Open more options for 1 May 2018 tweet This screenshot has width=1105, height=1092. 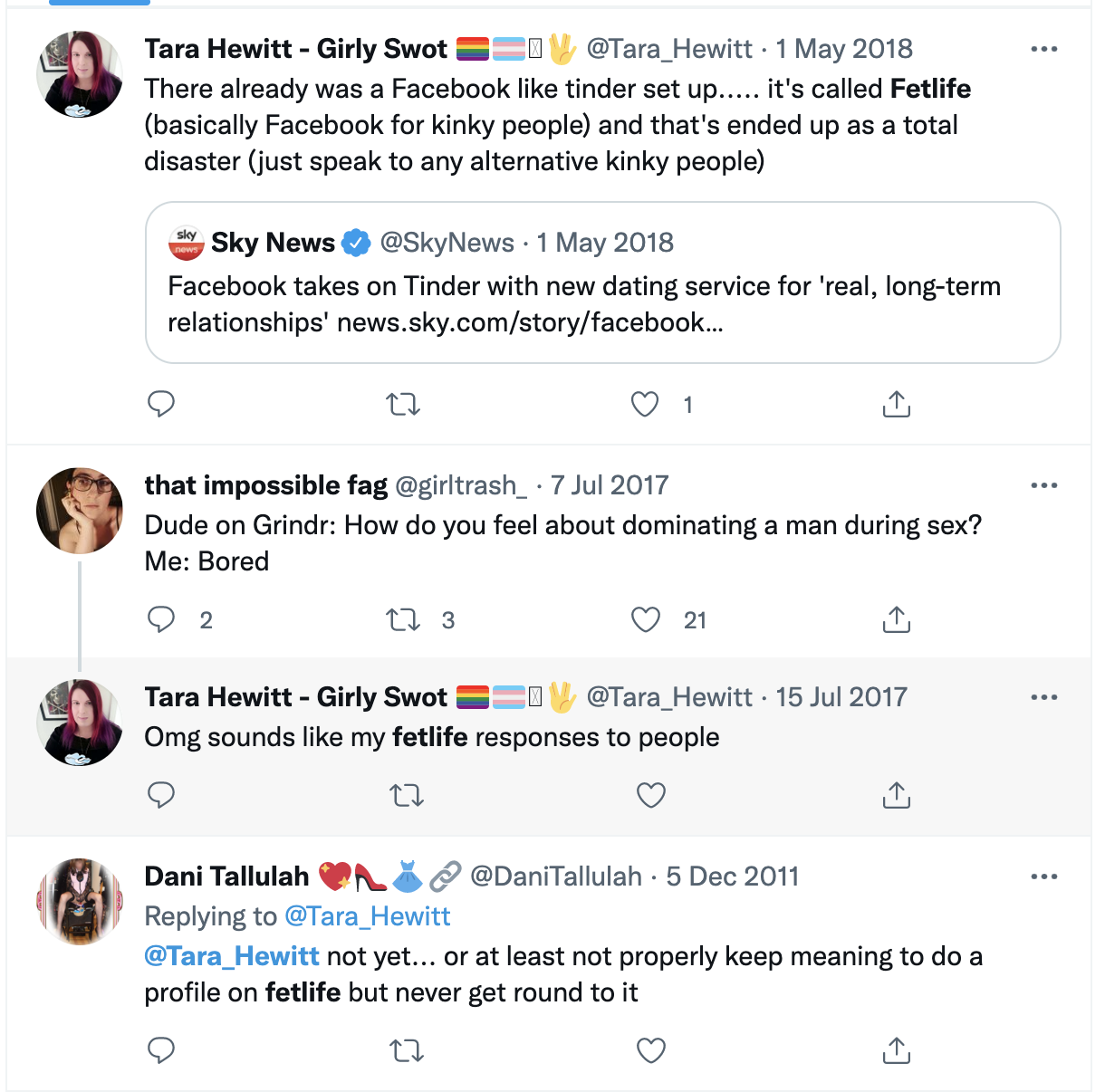click(1043, 50)
